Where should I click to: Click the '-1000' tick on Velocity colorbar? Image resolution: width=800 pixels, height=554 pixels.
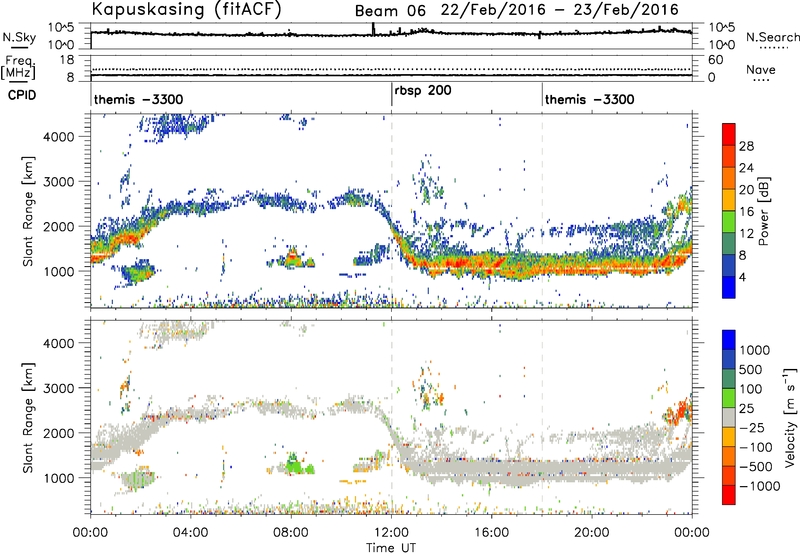759,486
